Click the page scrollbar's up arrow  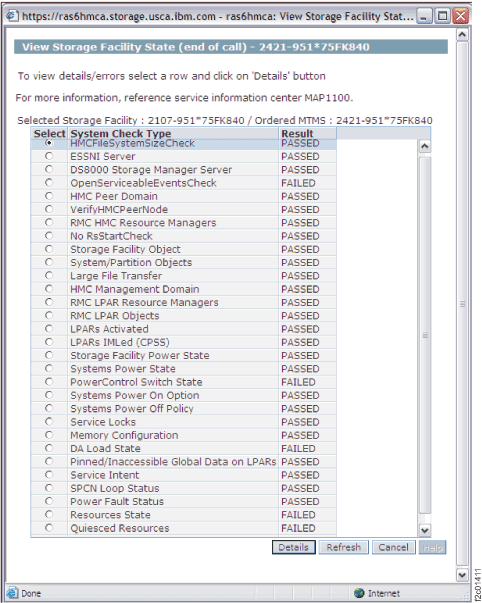point(462,35)
